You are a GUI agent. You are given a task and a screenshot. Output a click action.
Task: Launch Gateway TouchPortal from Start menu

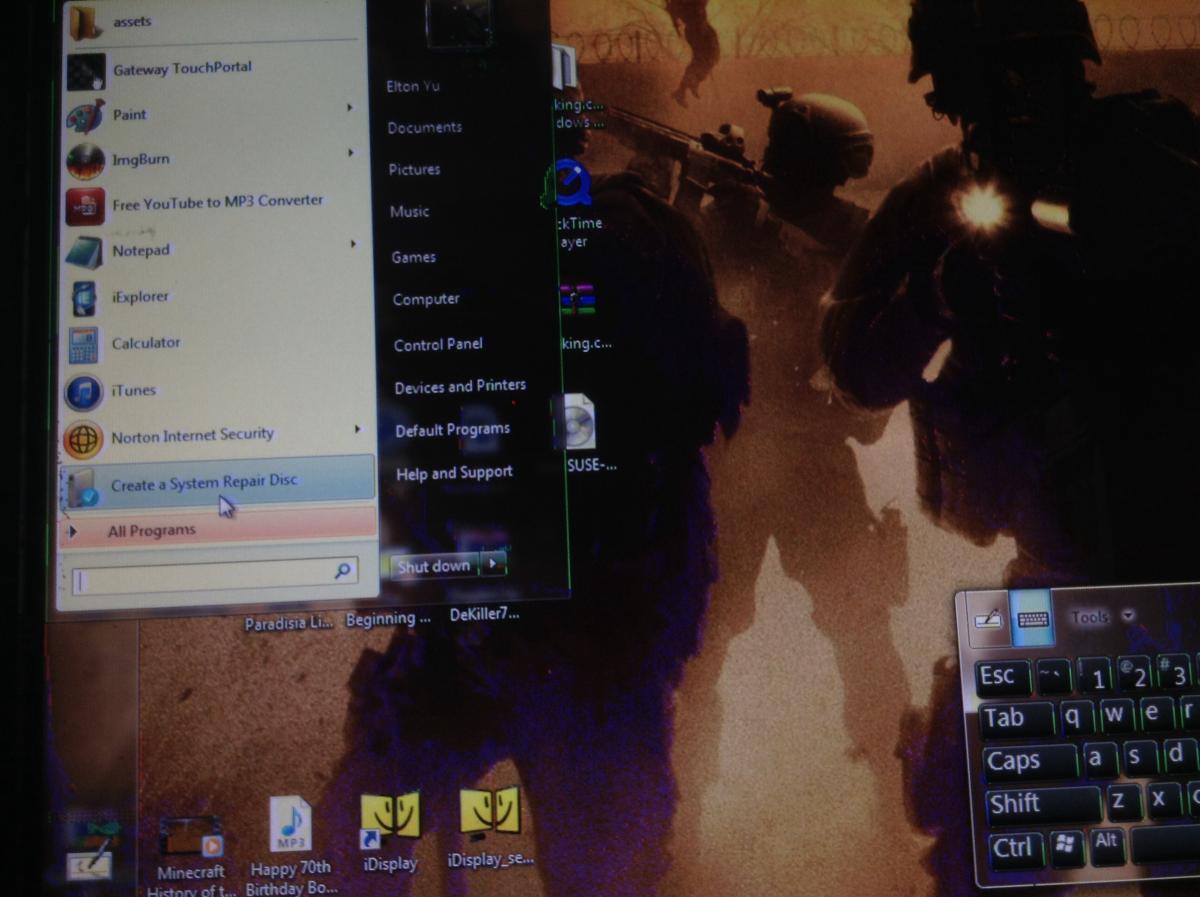click(212, 69)
